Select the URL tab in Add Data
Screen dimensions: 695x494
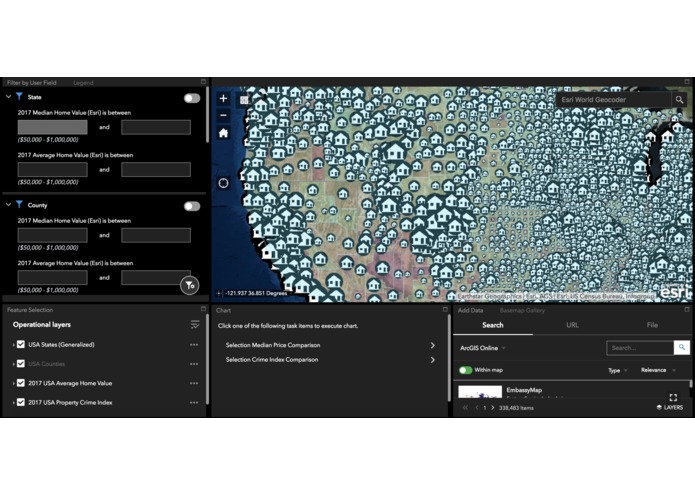[572, 325]
